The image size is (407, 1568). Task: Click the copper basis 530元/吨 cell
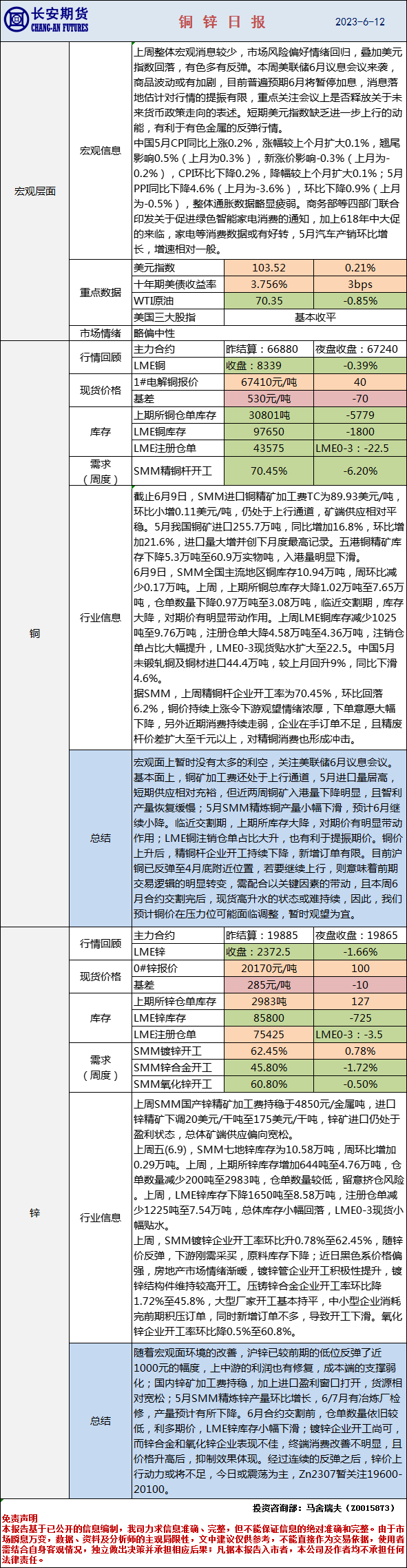pos(269,398)
